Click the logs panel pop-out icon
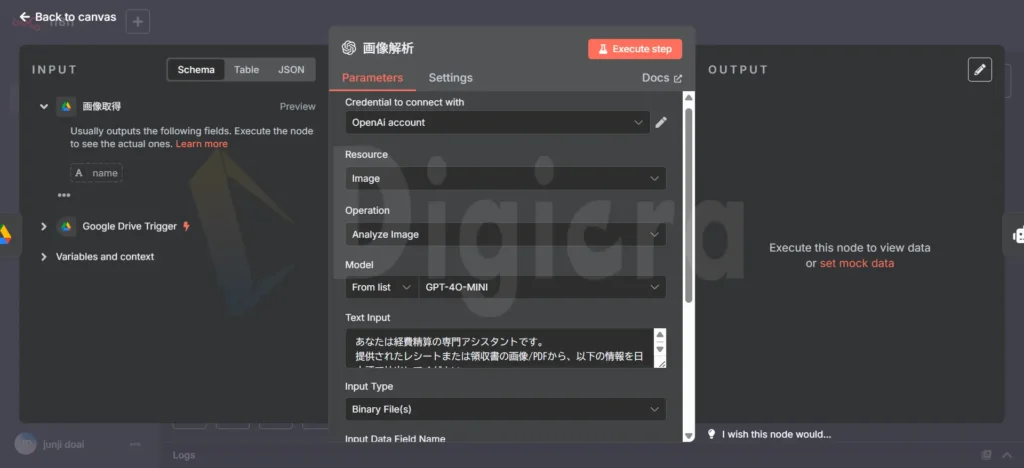The height and width of the screenshot is (468, 1024). point(986,455)
